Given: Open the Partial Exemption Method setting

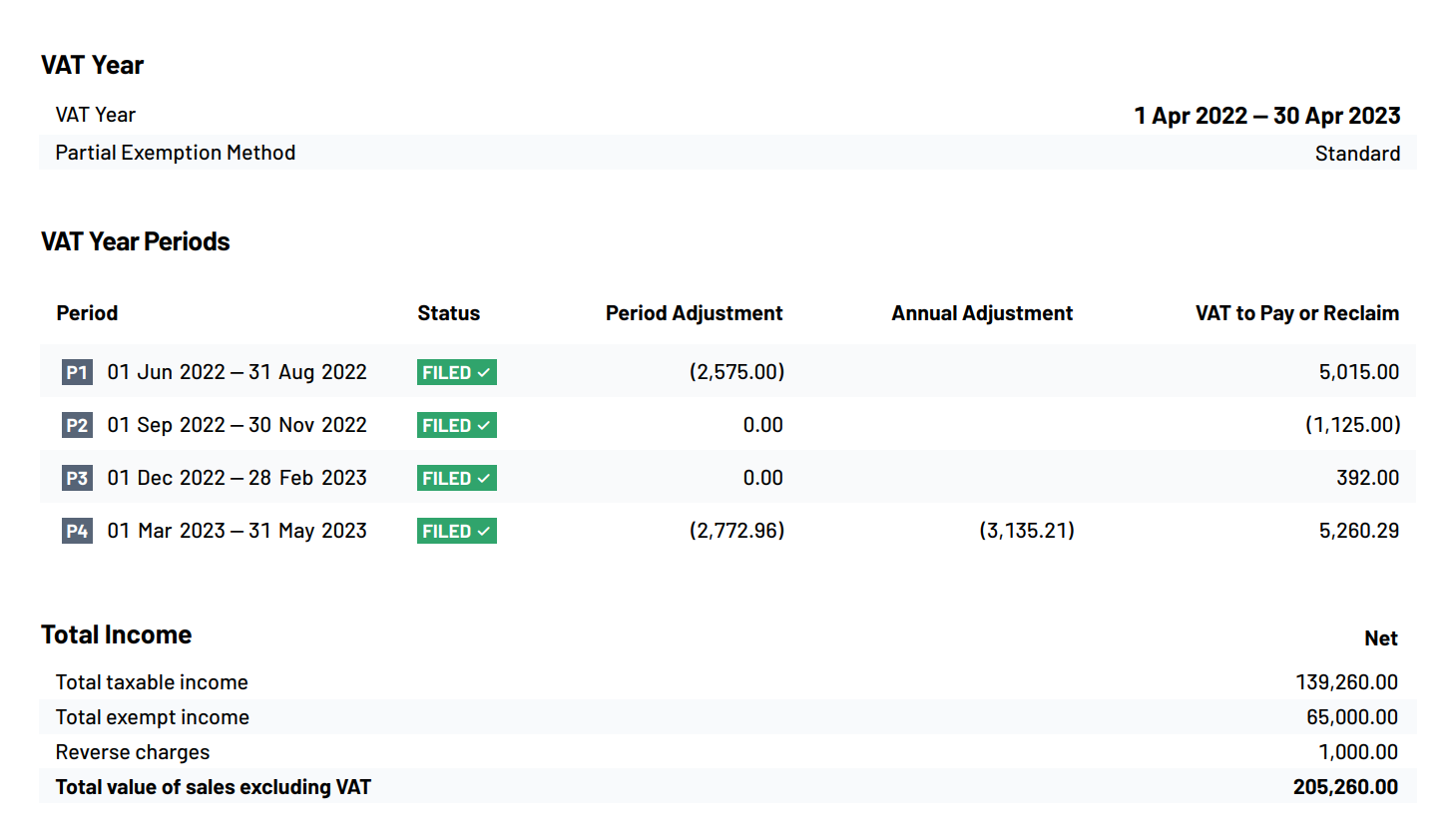Looking at the screenshot, I should pos(176,152).
